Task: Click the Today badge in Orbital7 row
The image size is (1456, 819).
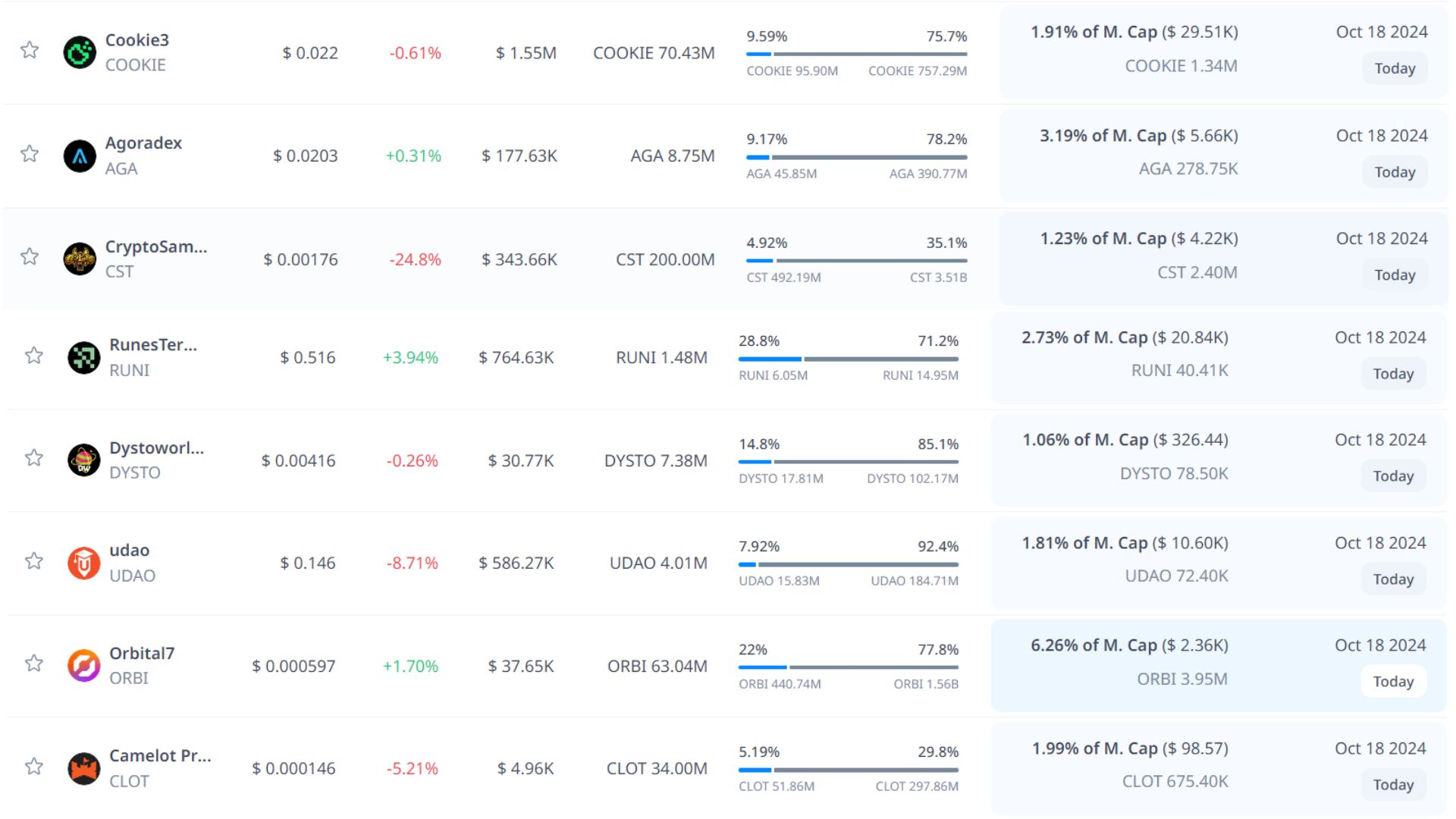Action: point(1393,682)
